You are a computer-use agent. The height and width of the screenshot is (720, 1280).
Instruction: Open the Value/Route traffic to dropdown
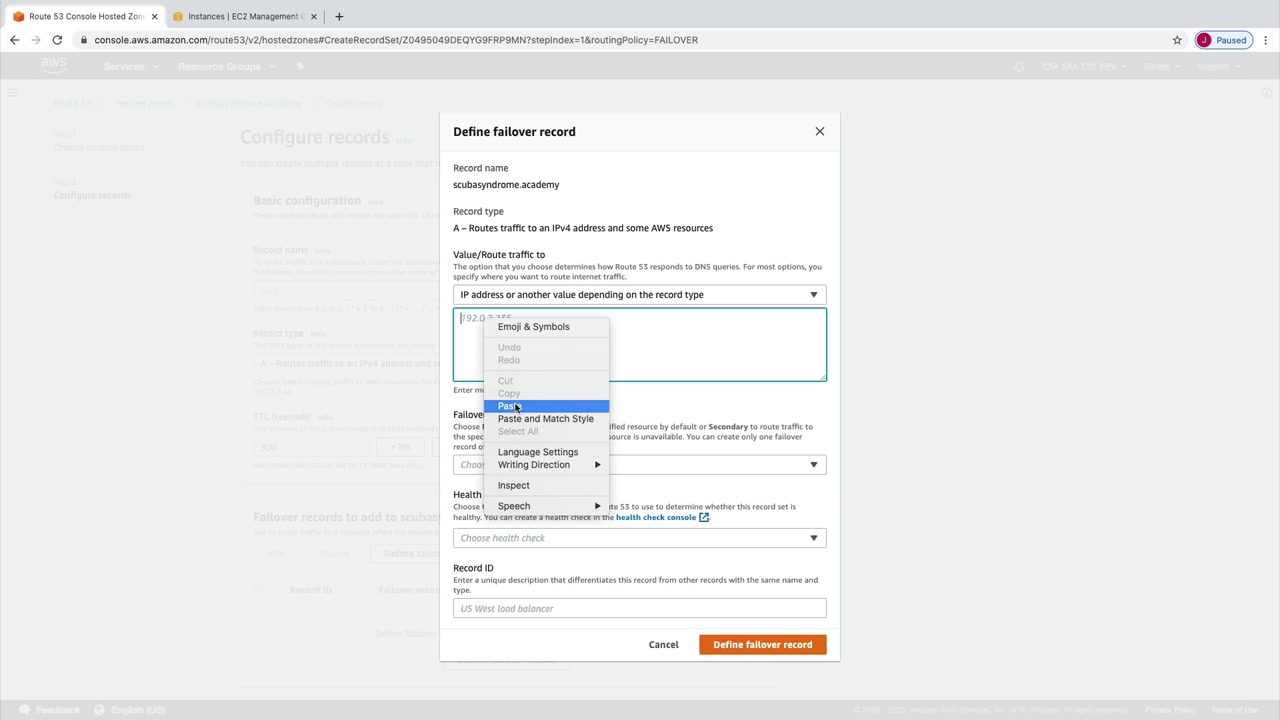pyautogui.click(x=640, y=295)
